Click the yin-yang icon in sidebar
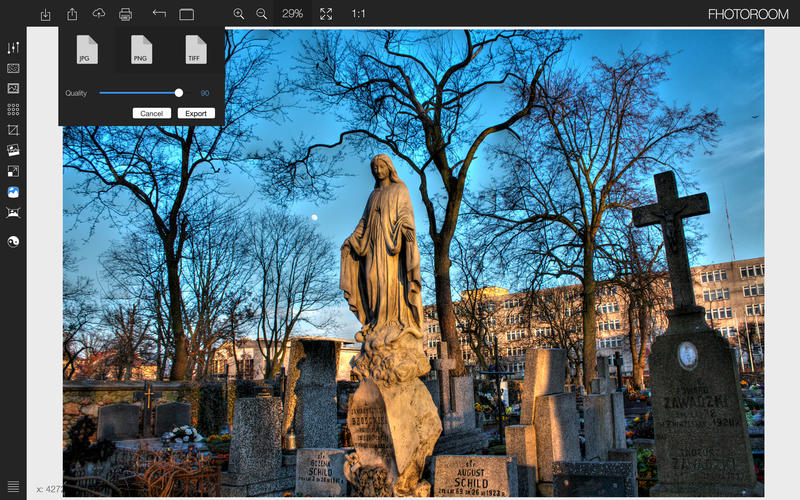This screenshot has height=500, width=800. coord(13,242)
